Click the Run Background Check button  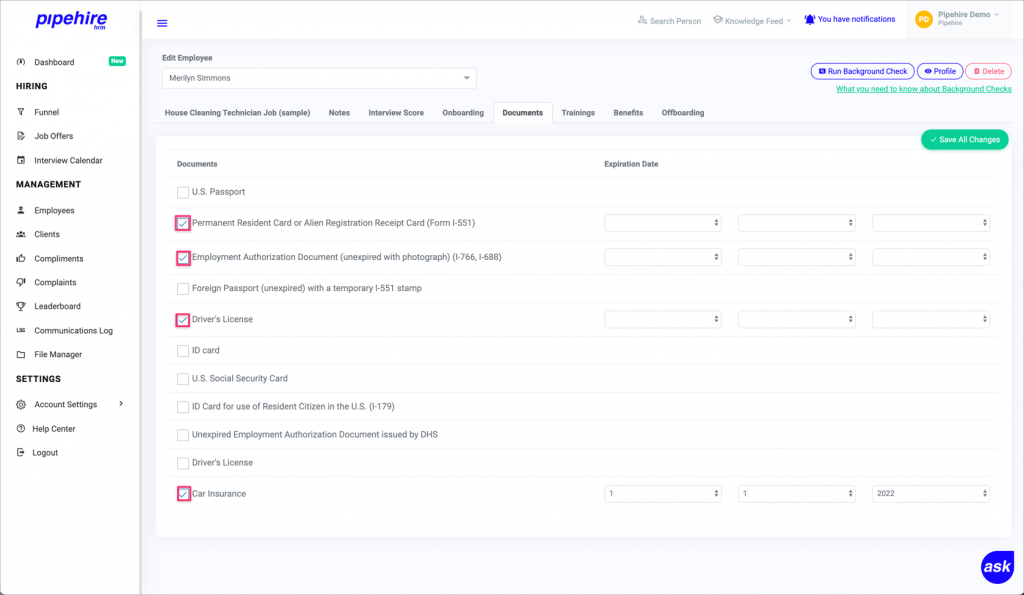coord(861,71)
